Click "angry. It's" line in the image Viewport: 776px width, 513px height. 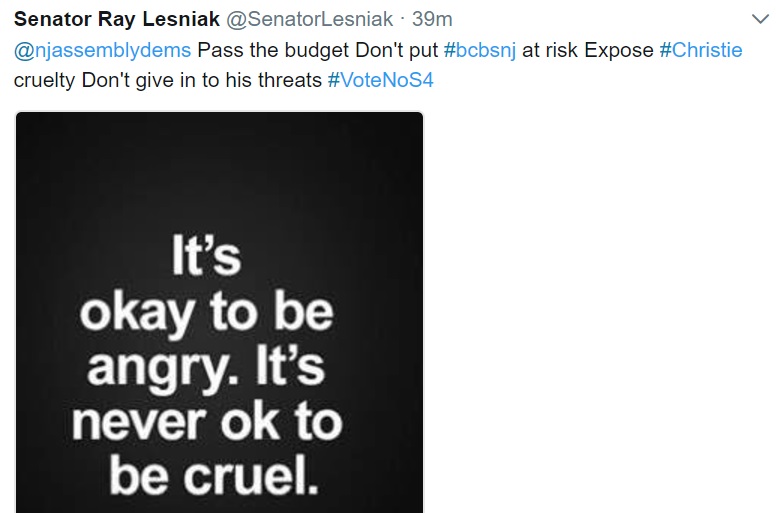coord(206,368)
